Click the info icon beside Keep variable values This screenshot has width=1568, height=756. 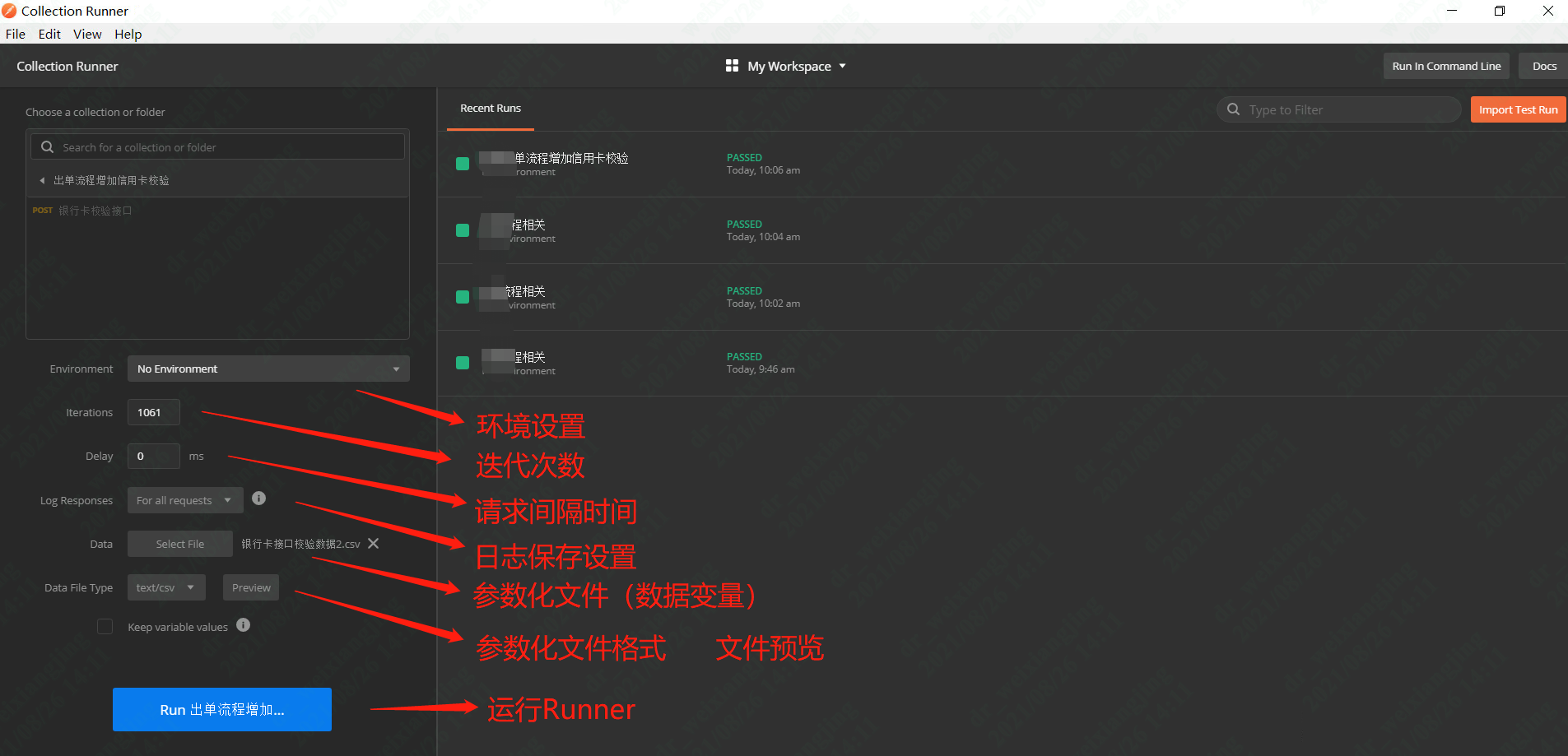(x=243, y=625)
